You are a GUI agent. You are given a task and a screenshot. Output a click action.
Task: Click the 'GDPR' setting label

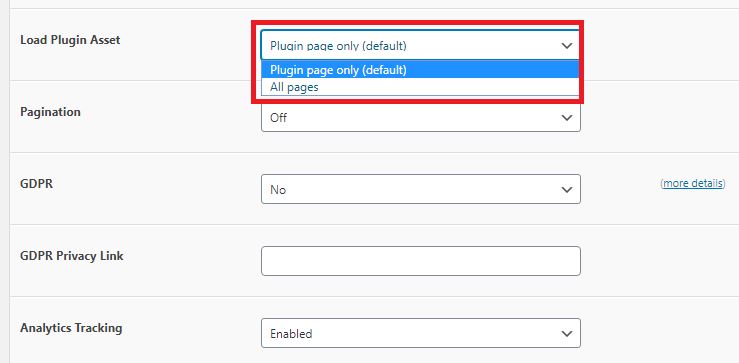point(36,184)
